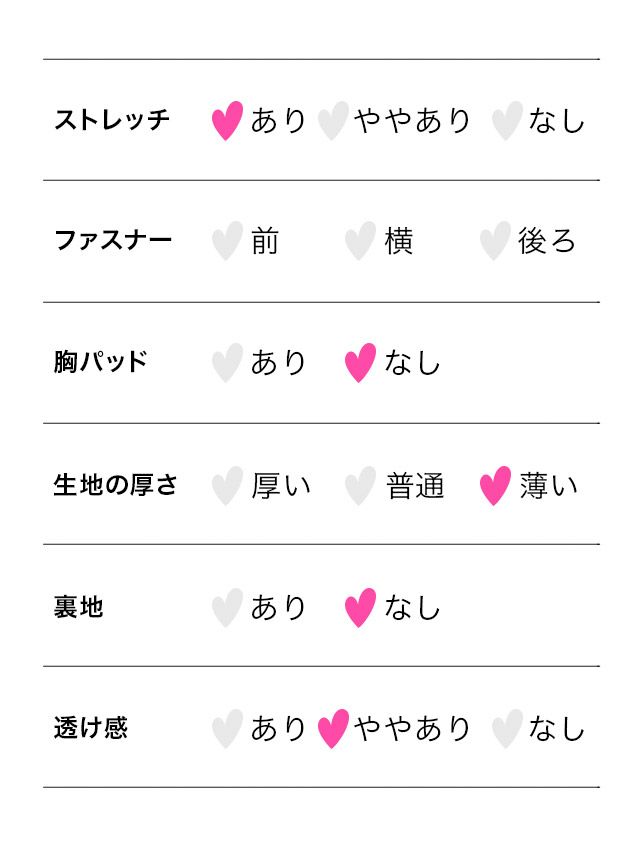The height and width of the screenshot is (854, 640).
Task: Toggle the heart for 生地の厚さ 普通
Action: [360, 486]
